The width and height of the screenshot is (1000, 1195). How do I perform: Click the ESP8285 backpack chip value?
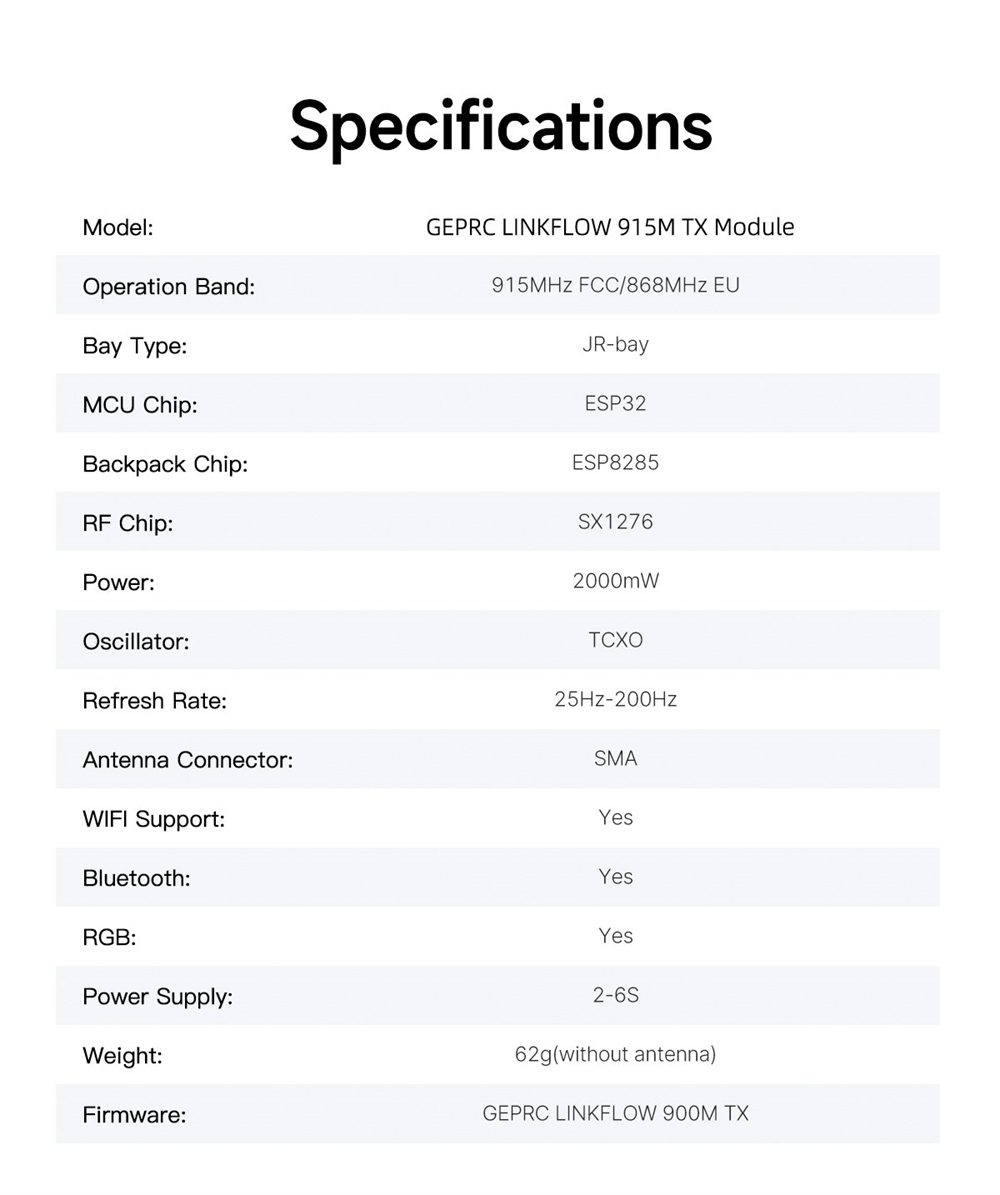(x=615, y=463)
